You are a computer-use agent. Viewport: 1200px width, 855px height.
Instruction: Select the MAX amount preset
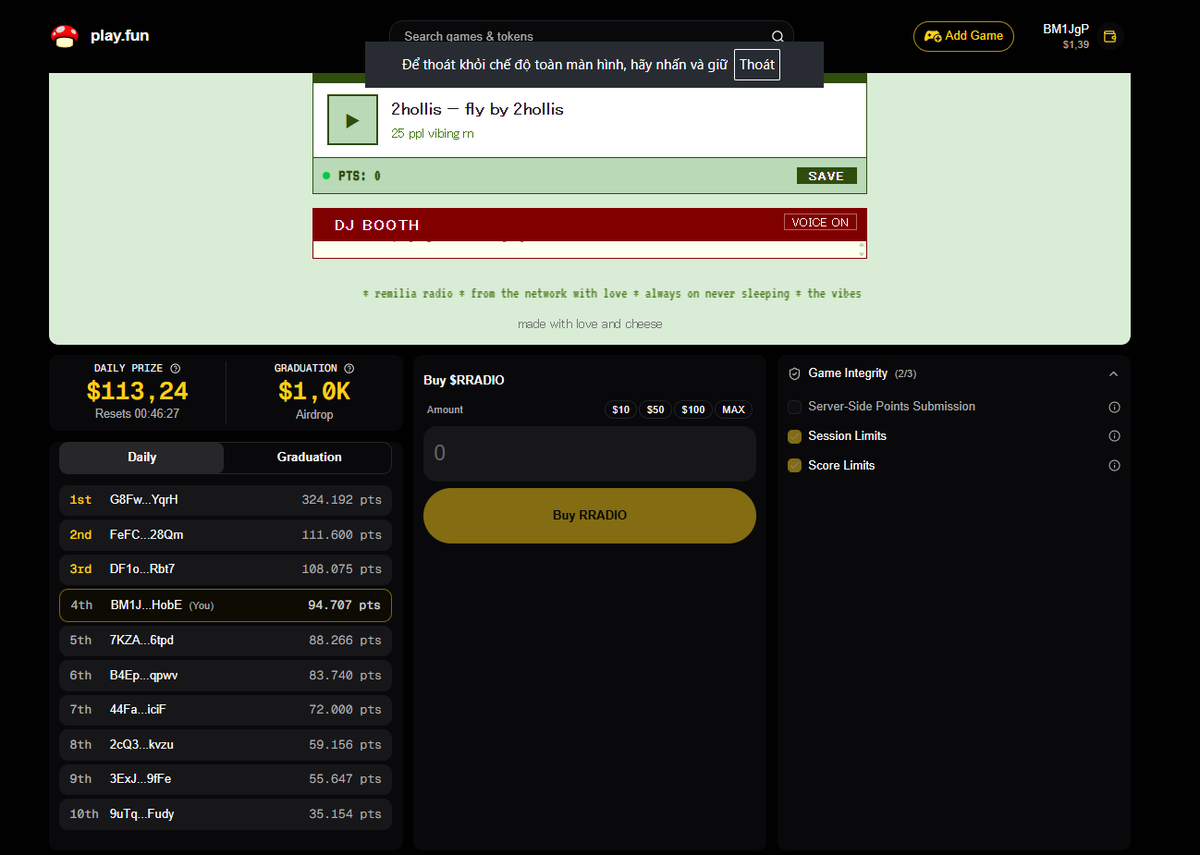click(733, 410)
